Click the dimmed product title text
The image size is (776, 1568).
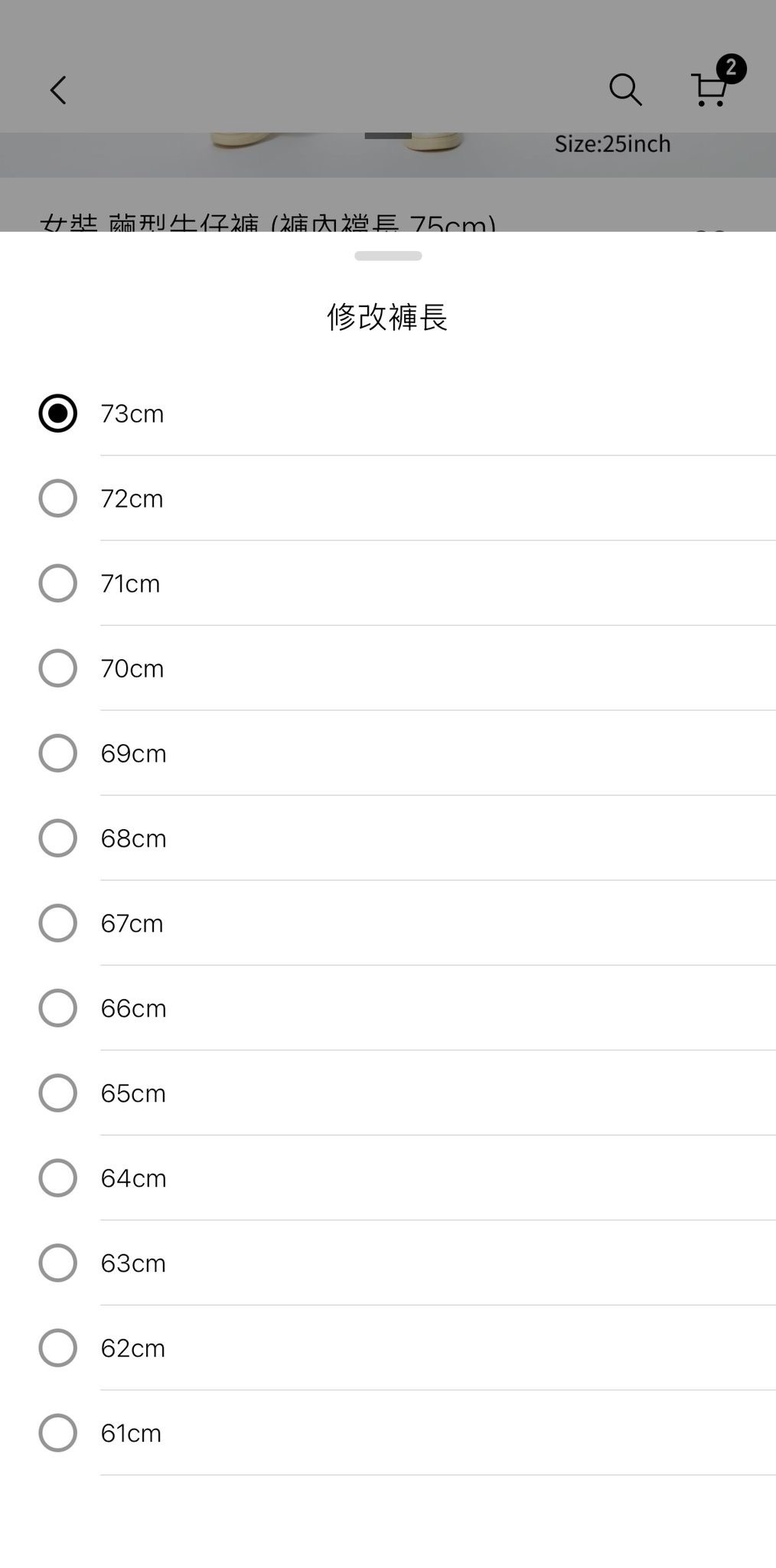(268, 222)
